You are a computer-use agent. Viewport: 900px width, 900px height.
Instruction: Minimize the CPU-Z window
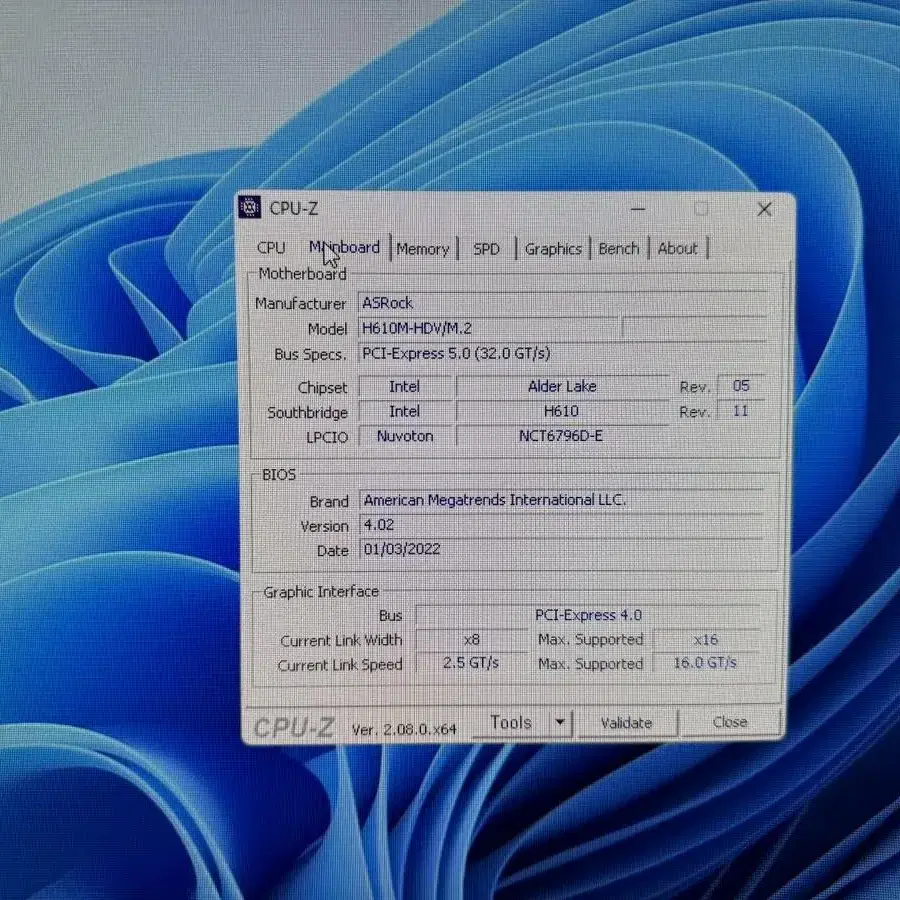tap(638, 210)
